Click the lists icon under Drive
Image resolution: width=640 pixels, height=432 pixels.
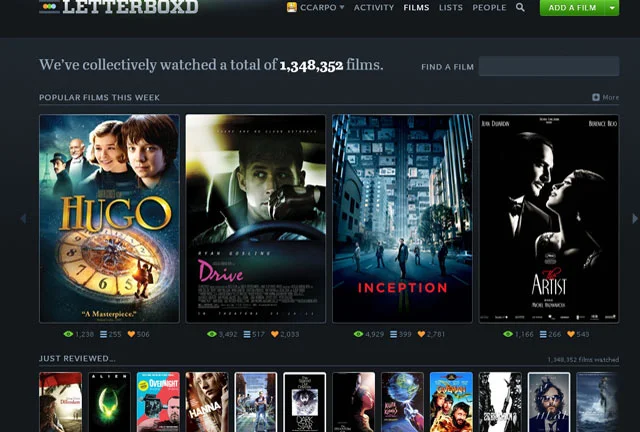[247, 334]
